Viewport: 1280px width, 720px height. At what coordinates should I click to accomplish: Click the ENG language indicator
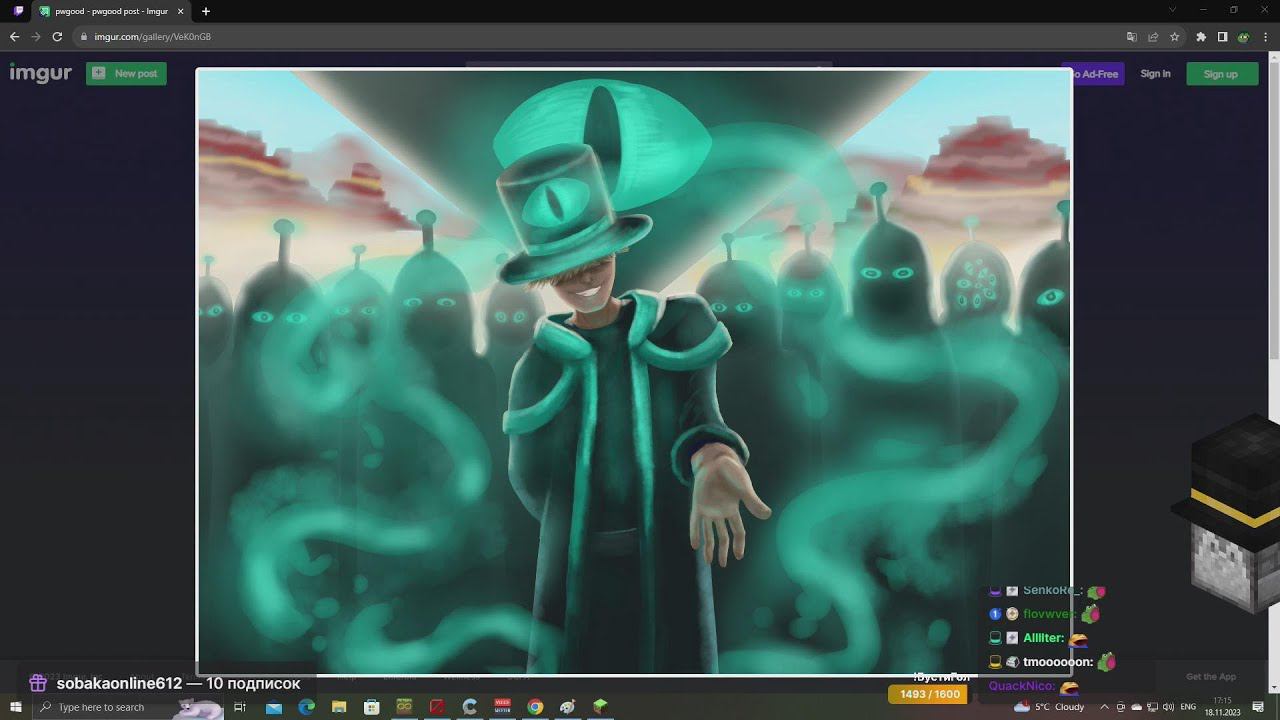1188,707
